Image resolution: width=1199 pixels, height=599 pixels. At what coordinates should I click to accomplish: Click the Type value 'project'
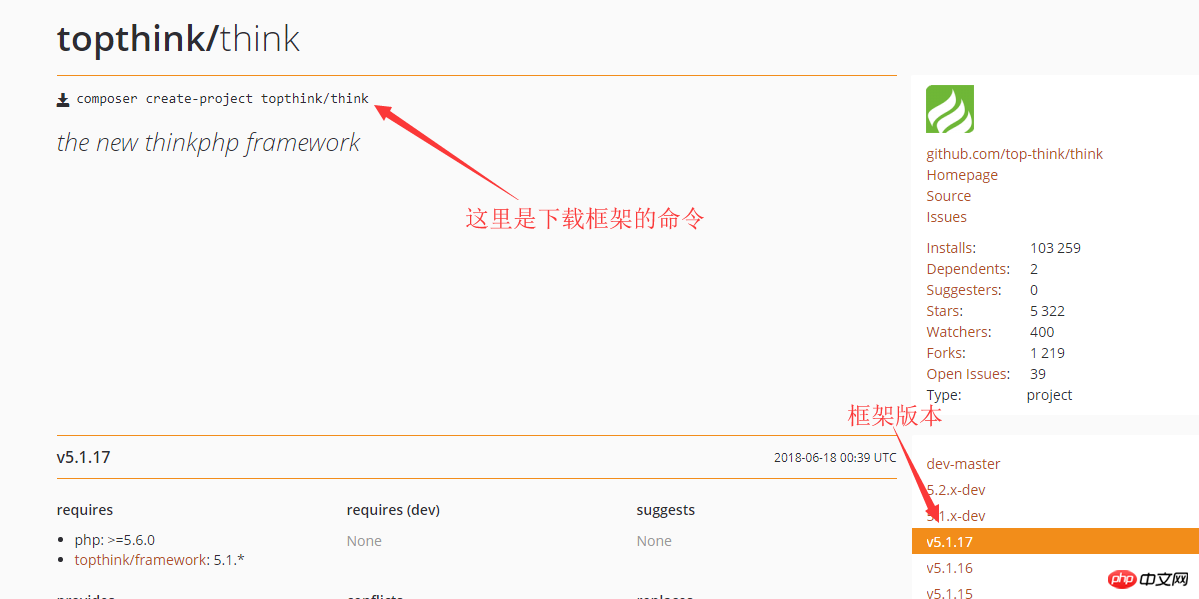[x=1049, y=396]
